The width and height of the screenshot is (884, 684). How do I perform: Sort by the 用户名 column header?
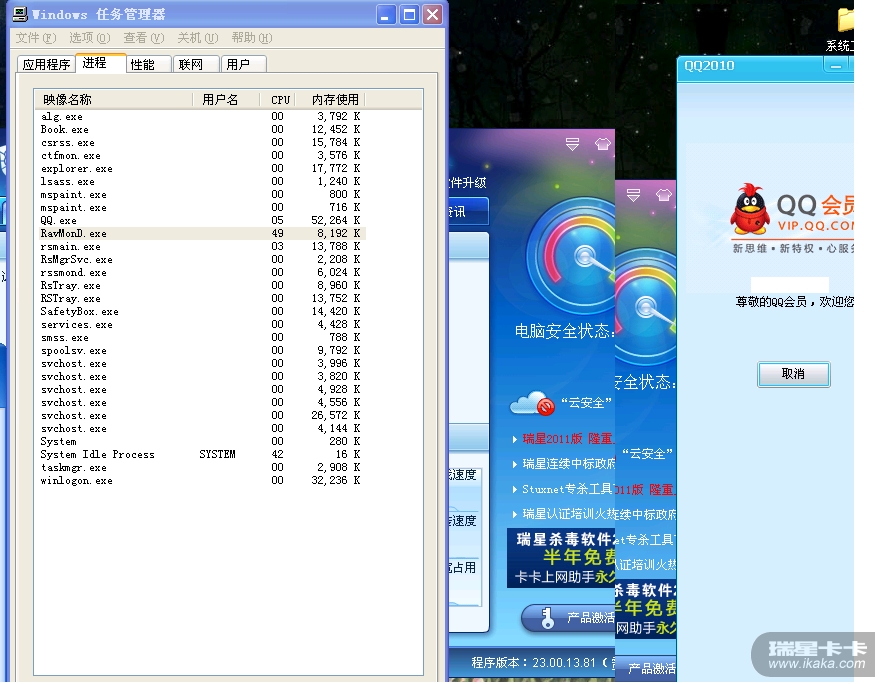[226, 100]
